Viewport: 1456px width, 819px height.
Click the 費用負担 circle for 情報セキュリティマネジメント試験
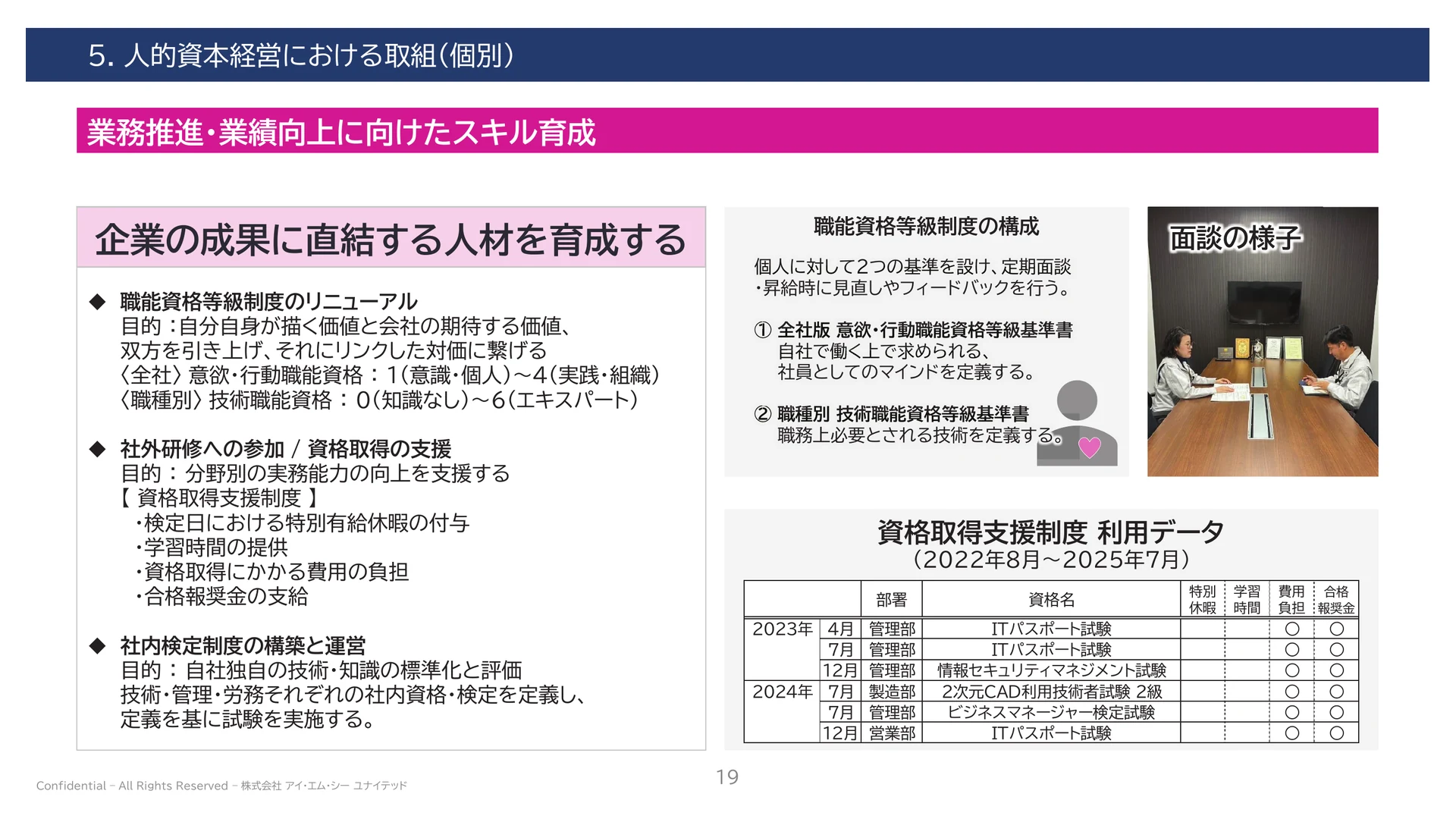(1292, 670)
